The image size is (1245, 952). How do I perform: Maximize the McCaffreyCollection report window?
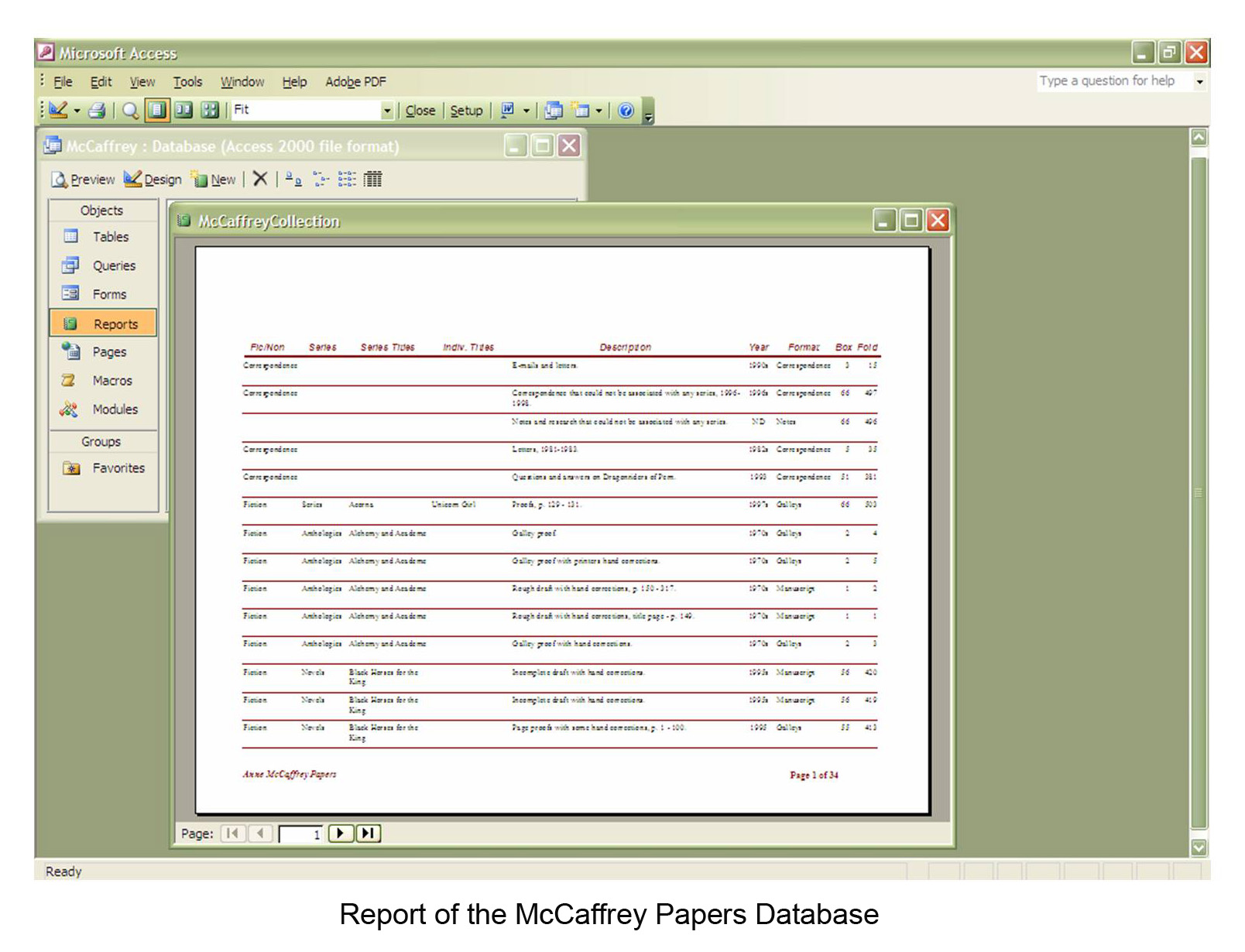coord(911,221)
